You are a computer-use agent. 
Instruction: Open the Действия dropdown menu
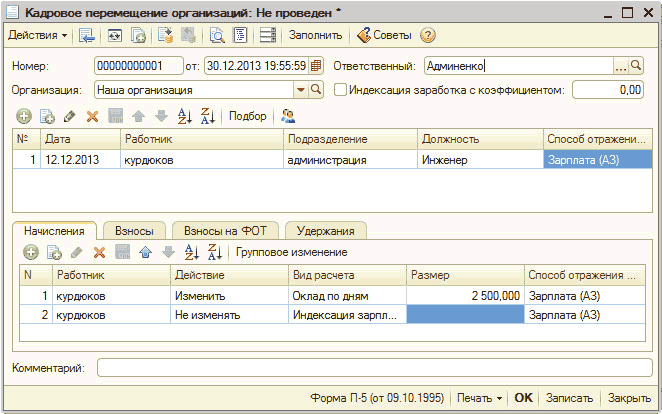[38, 35]
